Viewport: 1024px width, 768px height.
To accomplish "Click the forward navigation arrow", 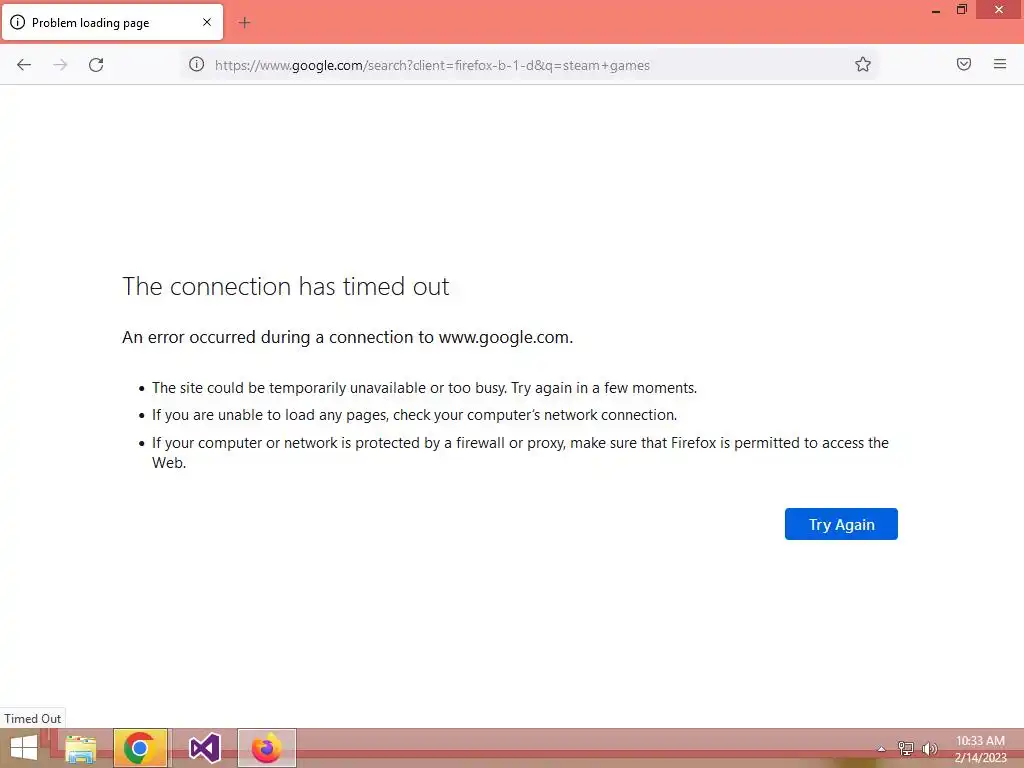I will (x=60, y=65).
